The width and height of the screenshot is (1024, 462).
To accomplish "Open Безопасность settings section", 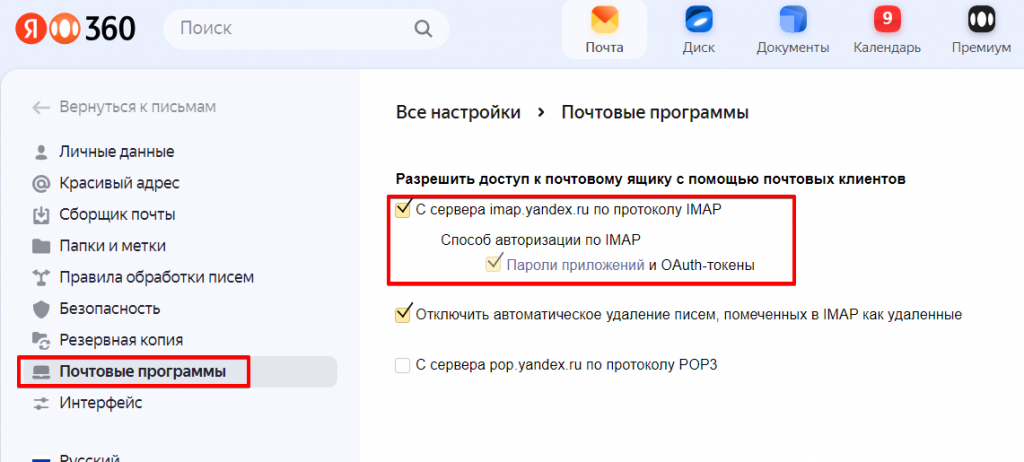I will [x=110, y=309].
